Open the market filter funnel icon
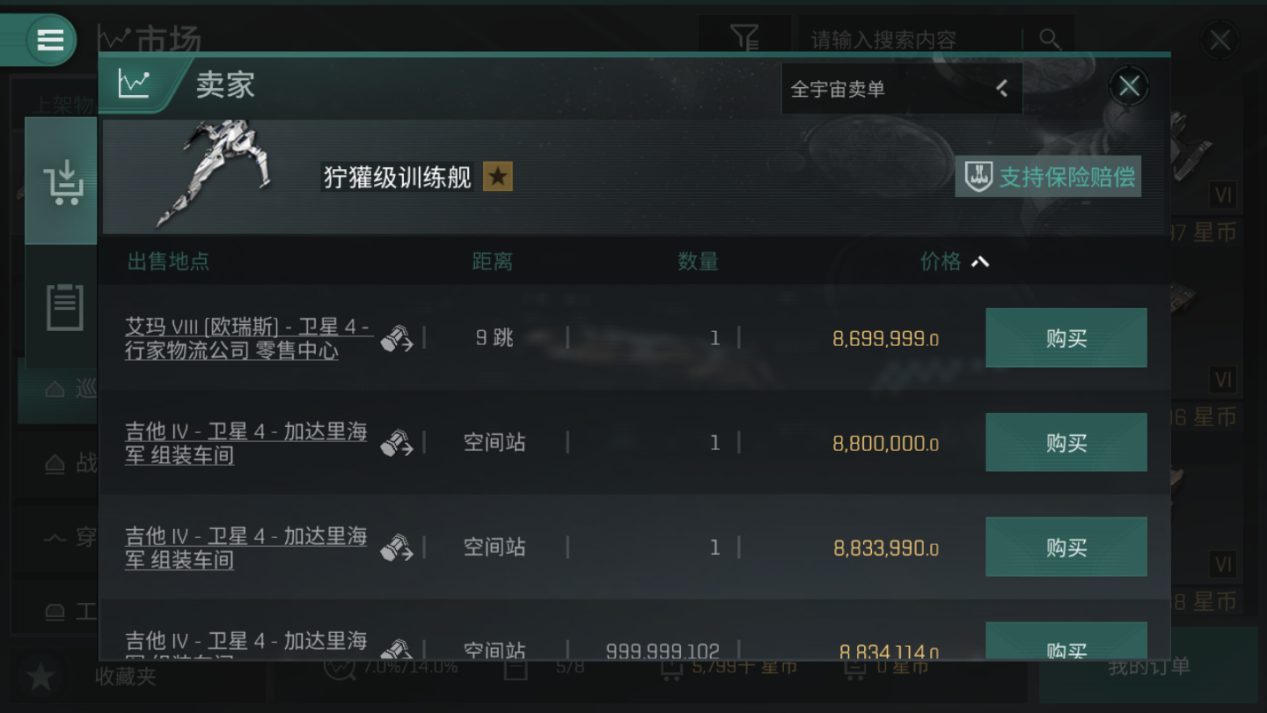 coord(744,39)
